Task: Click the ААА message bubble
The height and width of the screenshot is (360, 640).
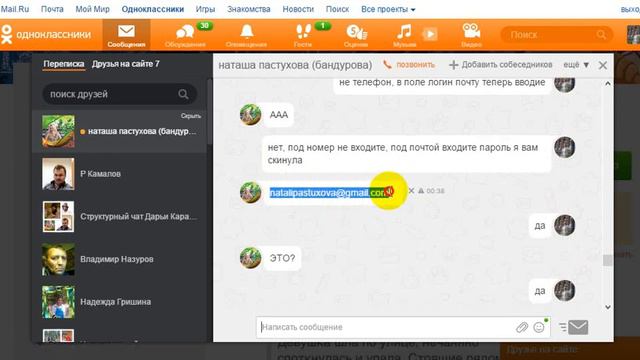Action: click(x=279, y=115)
